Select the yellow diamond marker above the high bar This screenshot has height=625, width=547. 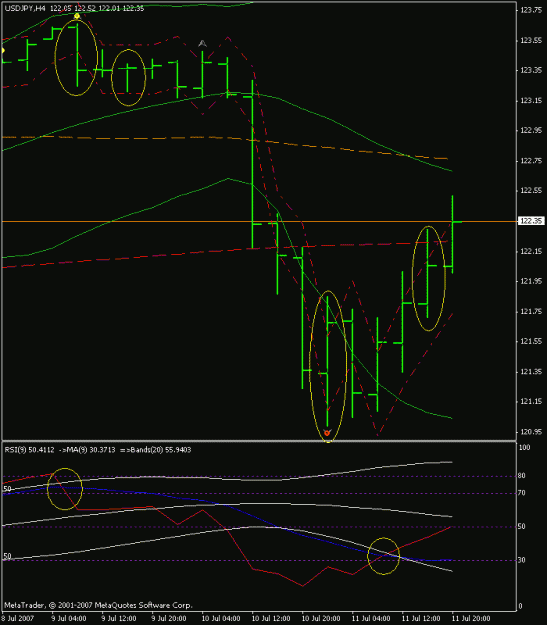pyautogui.click(x=77, y=16)
